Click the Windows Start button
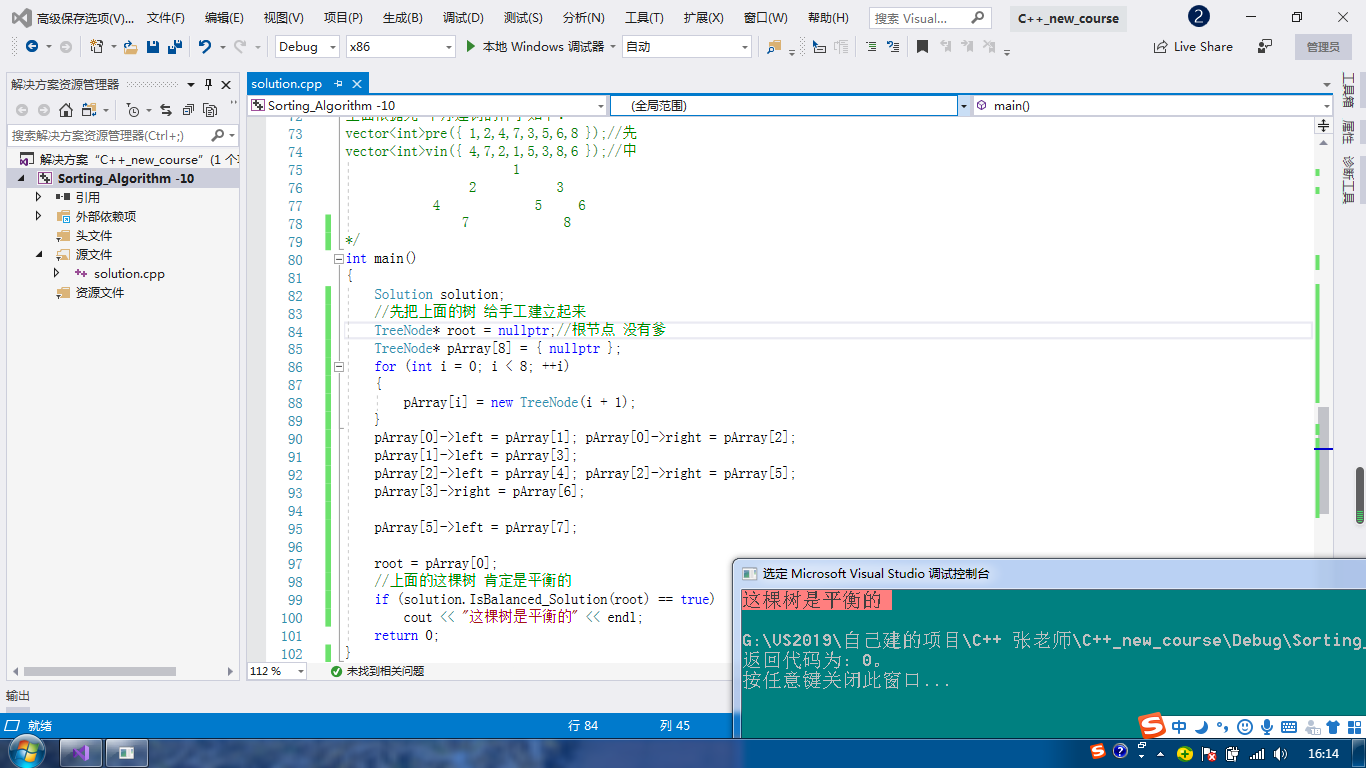 [25, 752]
